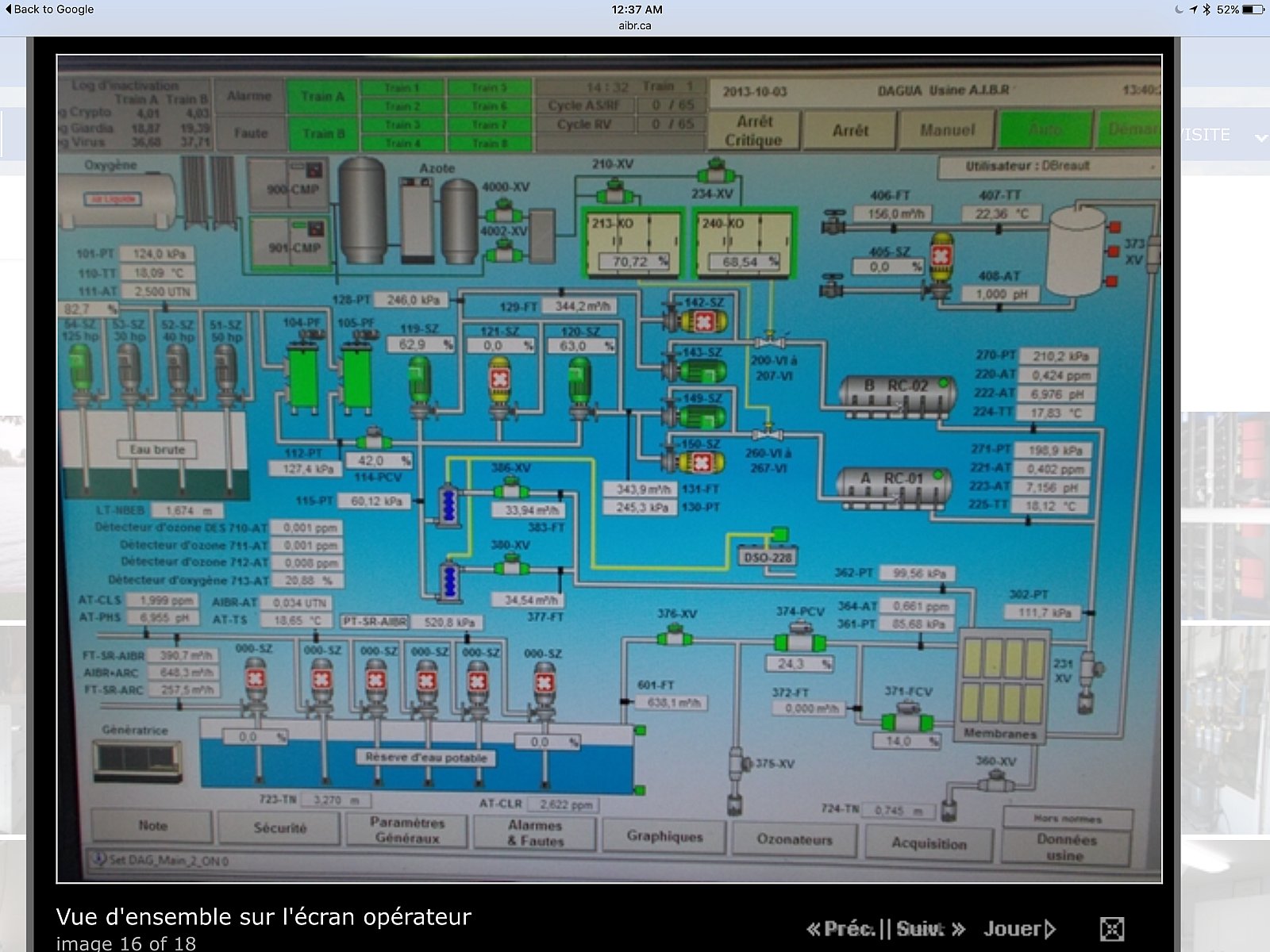This screenshot has width=1270, height=952.
Task: Select the A RC-01 contact tank
Action: [894, 486]
